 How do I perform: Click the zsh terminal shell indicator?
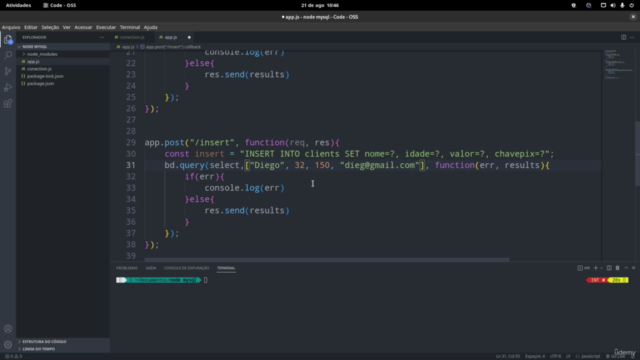[584, 268]
